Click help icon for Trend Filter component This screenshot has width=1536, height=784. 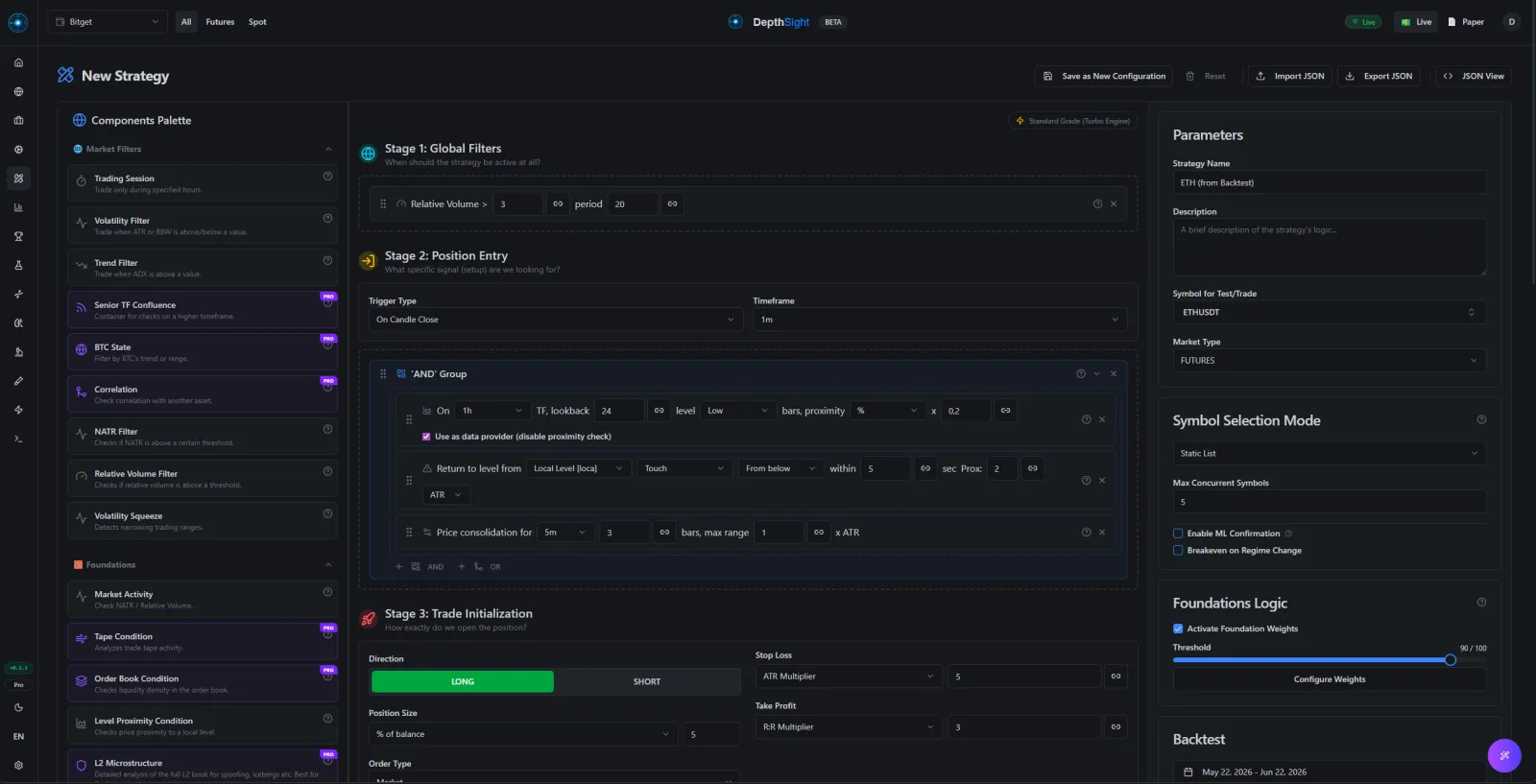coord(327,260)
